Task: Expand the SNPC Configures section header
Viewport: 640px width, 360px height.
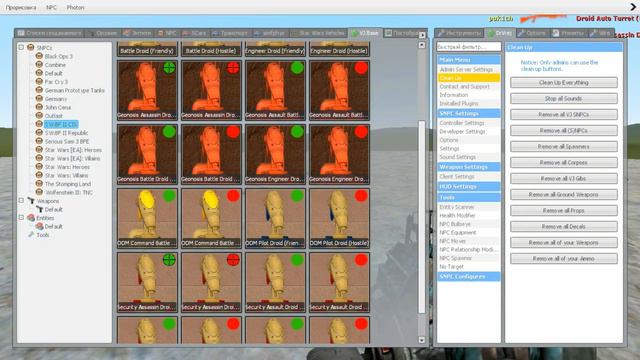Action: tap(469, 277)
